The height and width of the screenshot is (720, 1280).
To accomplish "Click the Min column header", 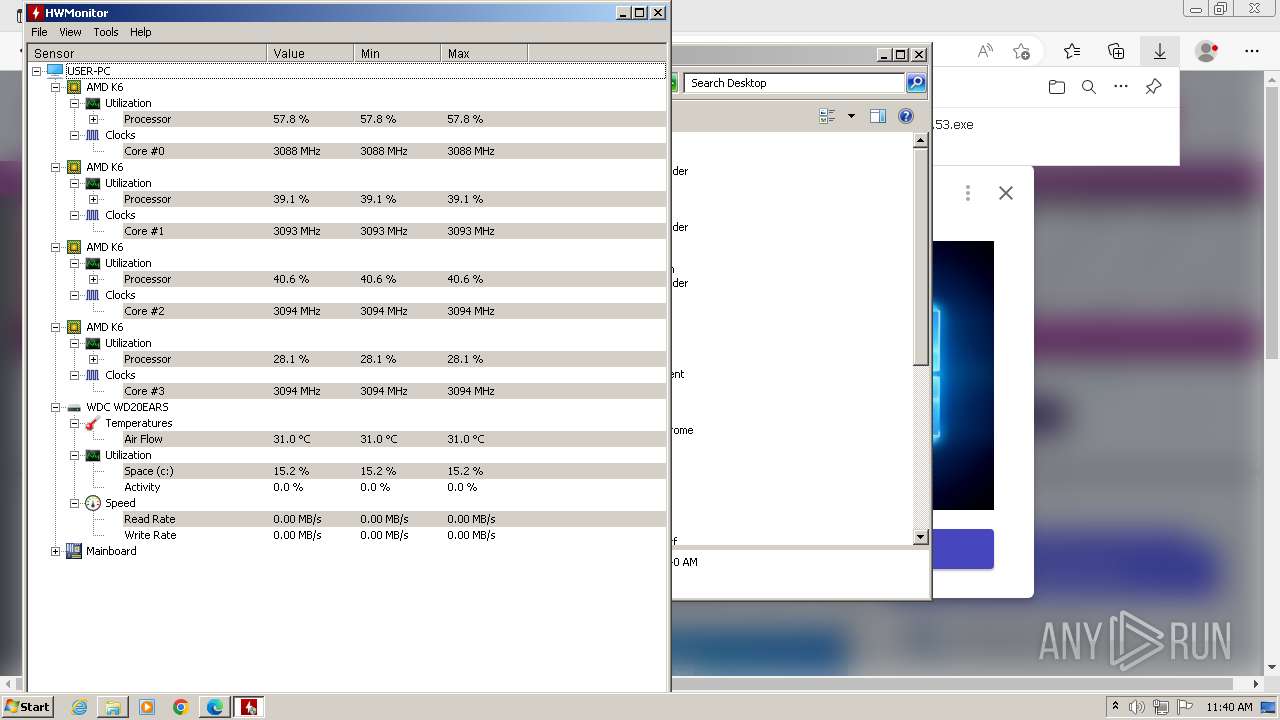I will [397, 53].
